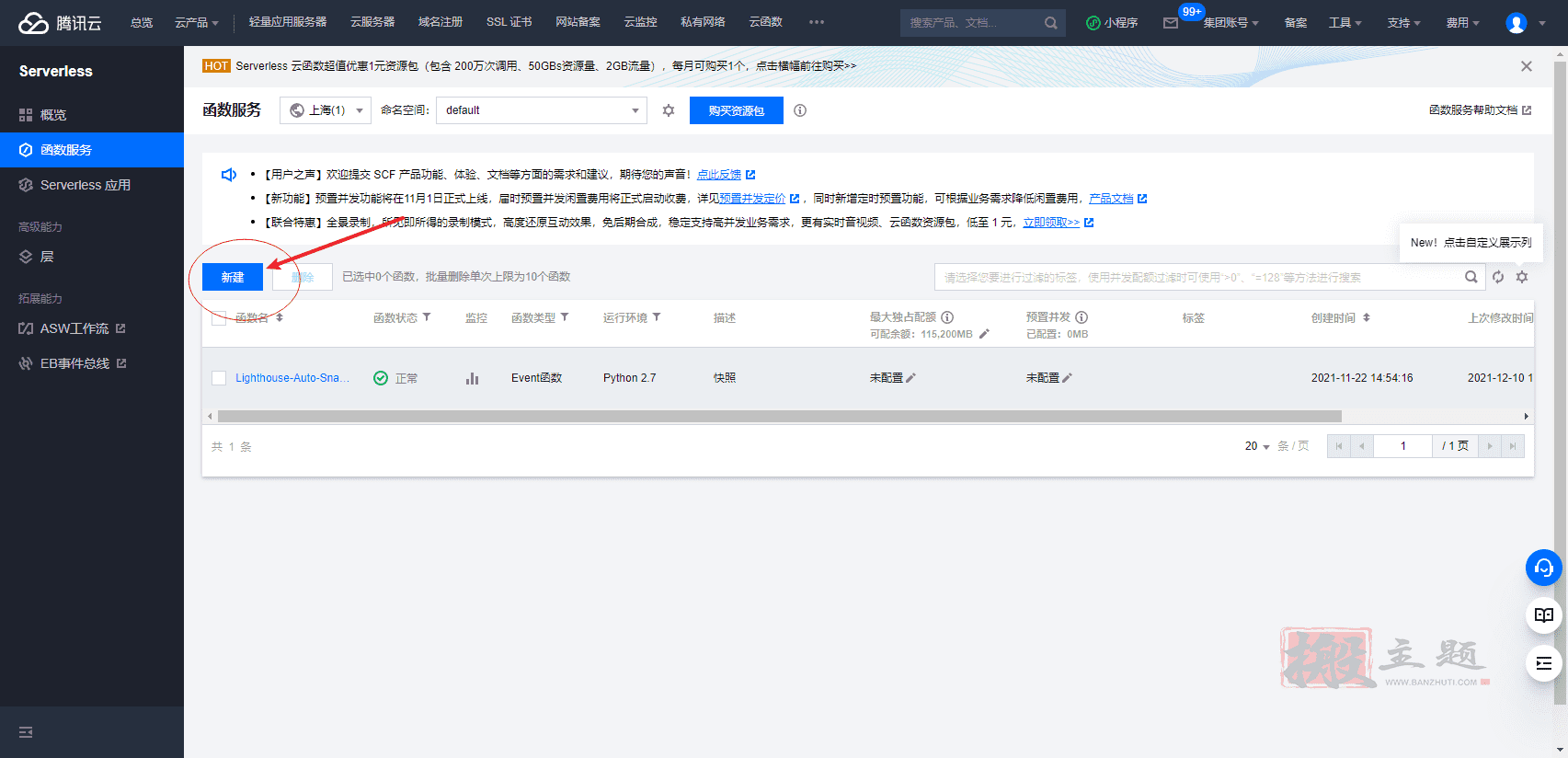1568x758 pixels.
Task: Open 轻量应用服务器 in top navigation
Action: pos(288,22)
